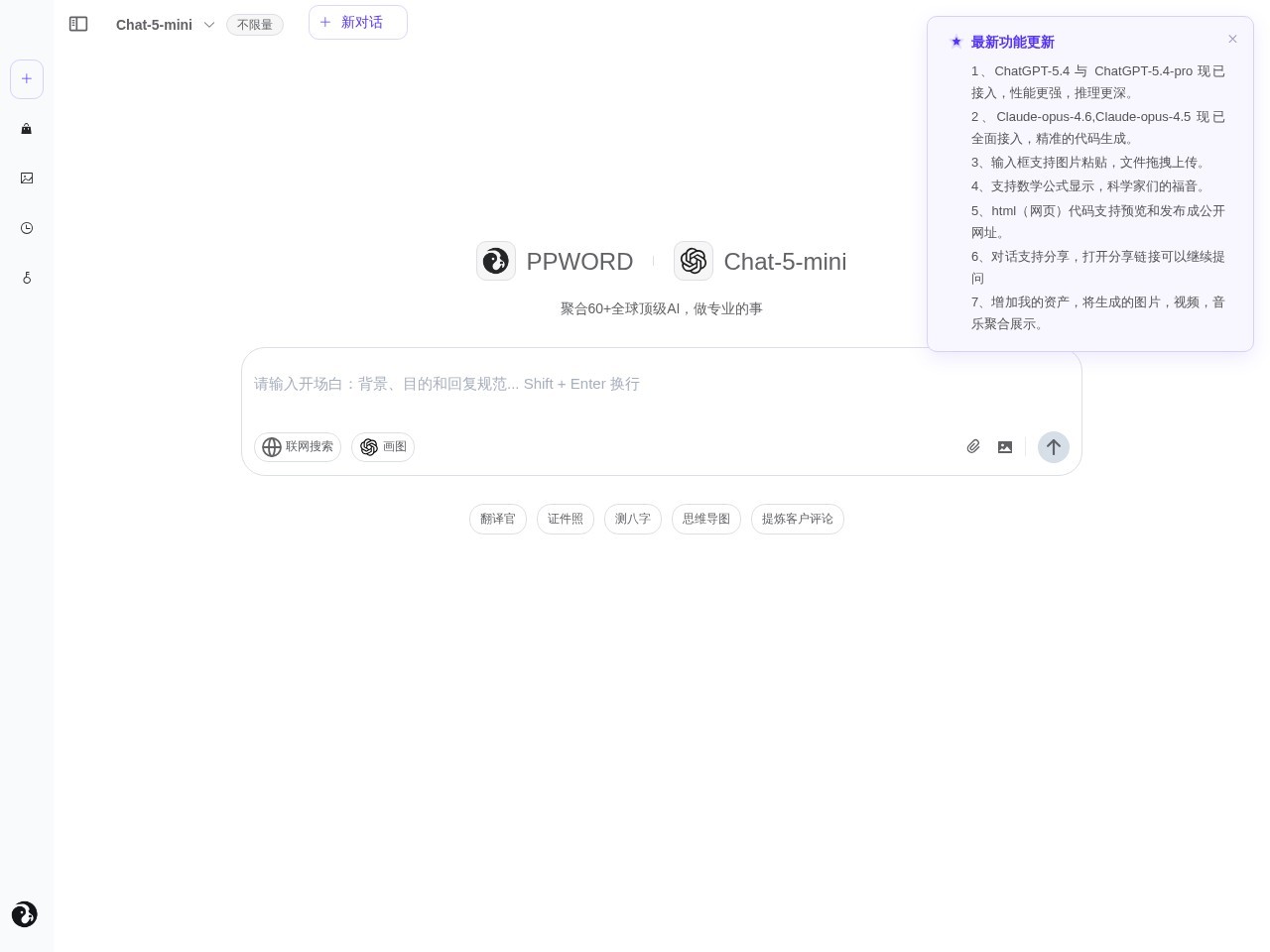Open the store (shopping bag) sidebar icon
1270x952 pixels.
[x=27, y=129]
